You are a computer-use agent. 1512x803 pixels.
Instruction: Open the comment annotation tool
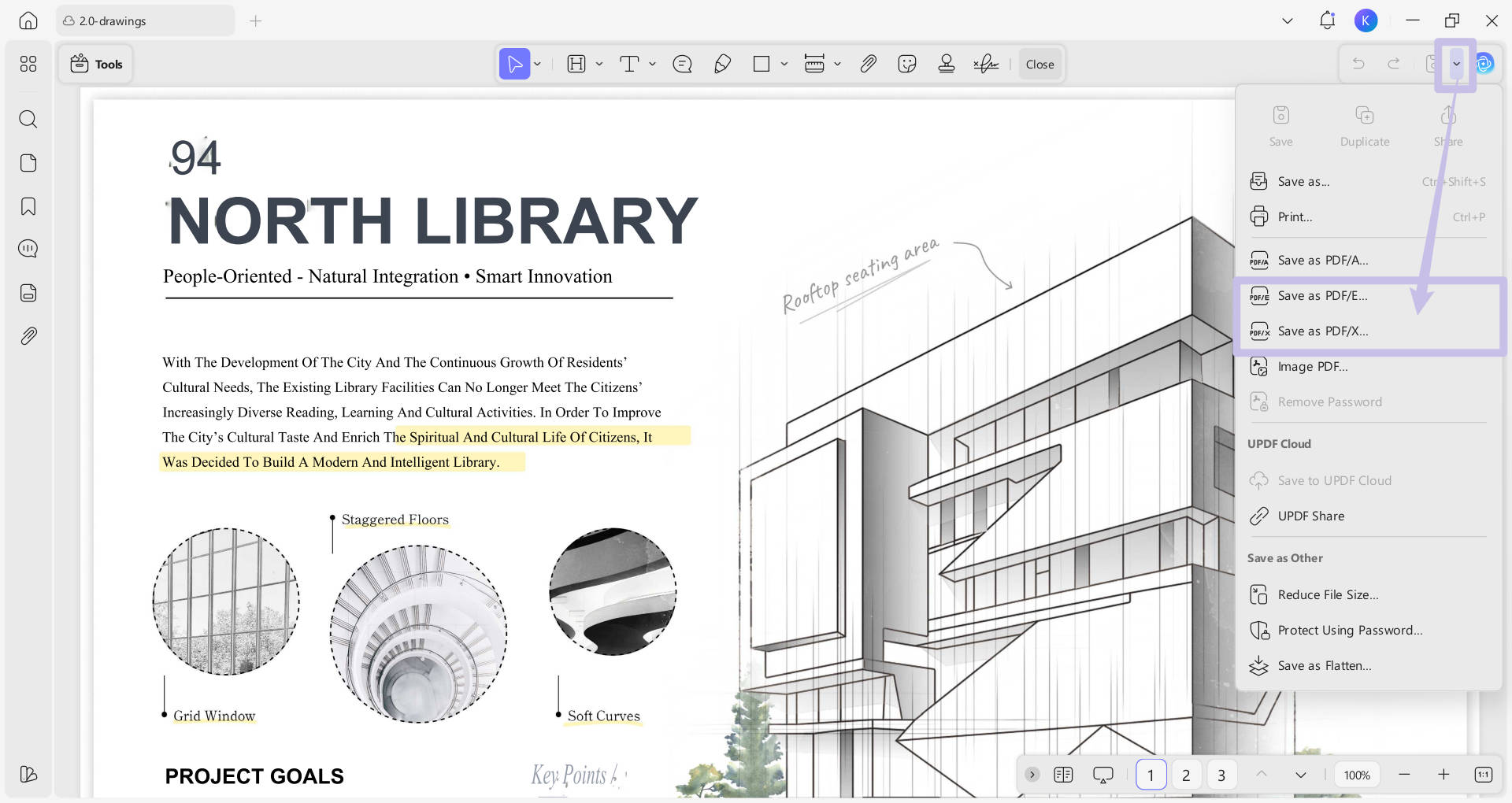point(681,64)
